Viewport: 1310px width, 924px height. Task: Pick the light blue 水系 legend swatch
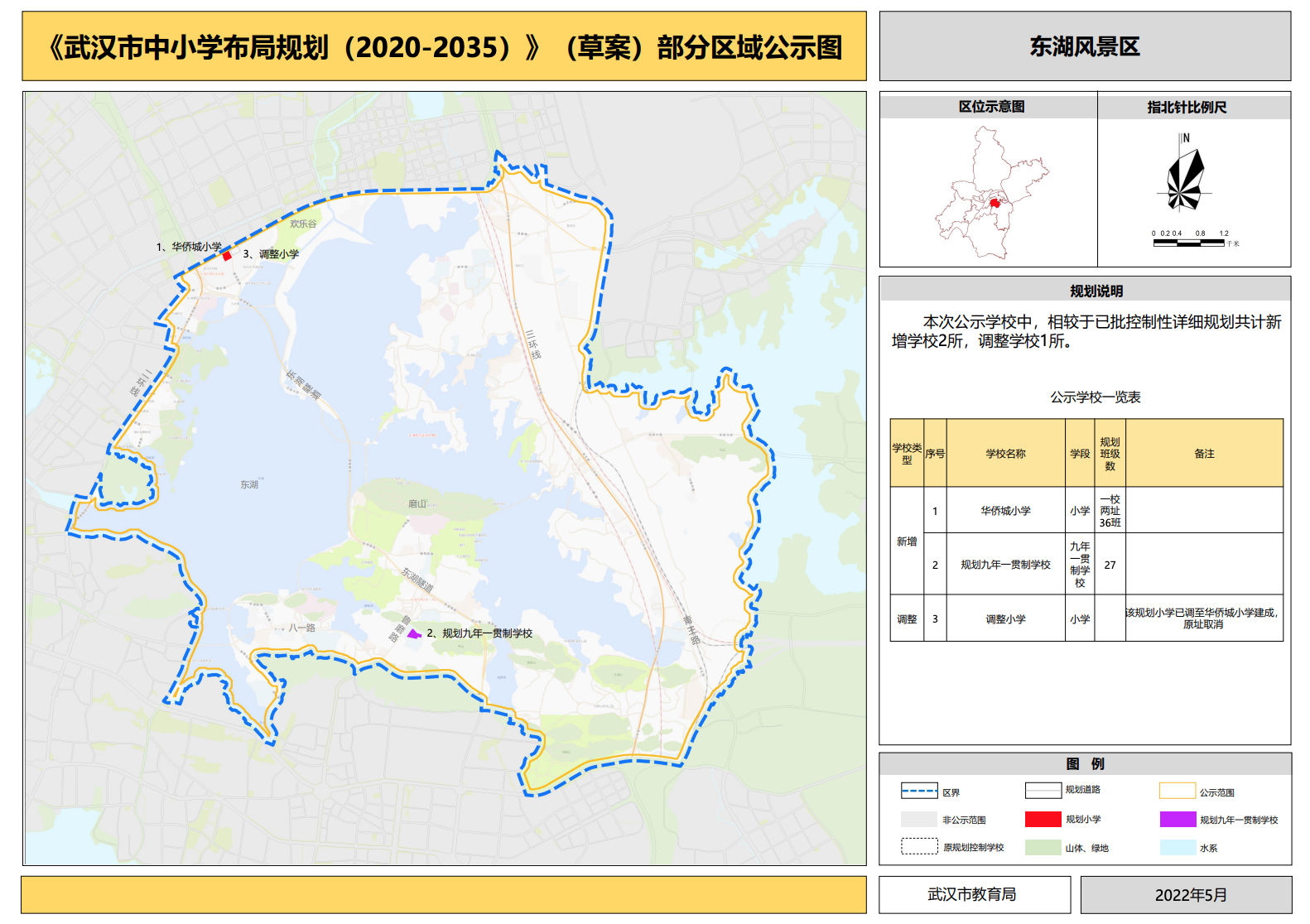(1177, 848)
